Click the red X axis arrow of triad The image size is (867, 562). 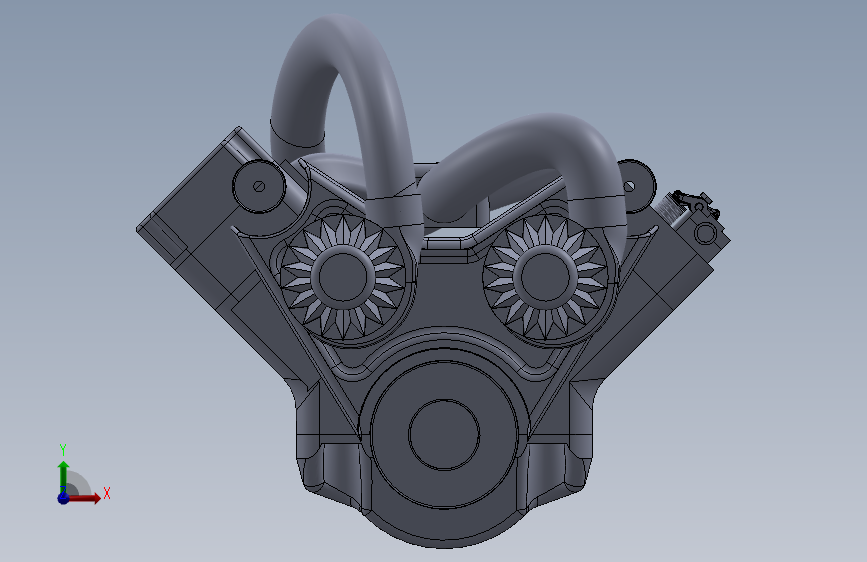coord(83,498)
